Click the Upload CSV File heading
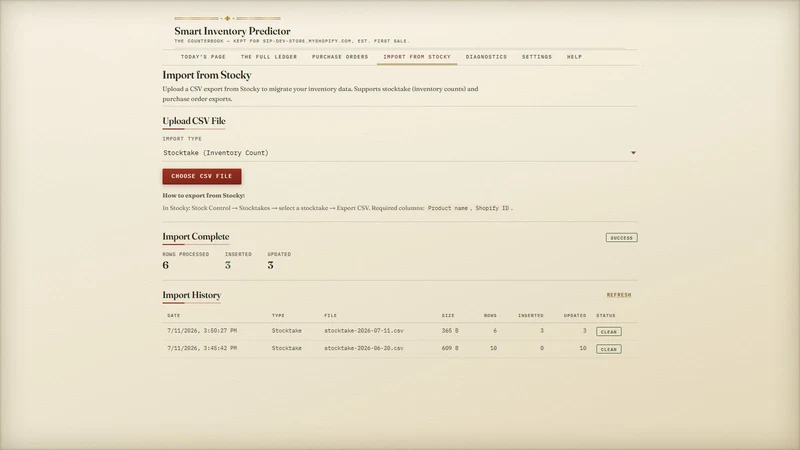This screenshot has width=800, height=450. coord(194,121)
